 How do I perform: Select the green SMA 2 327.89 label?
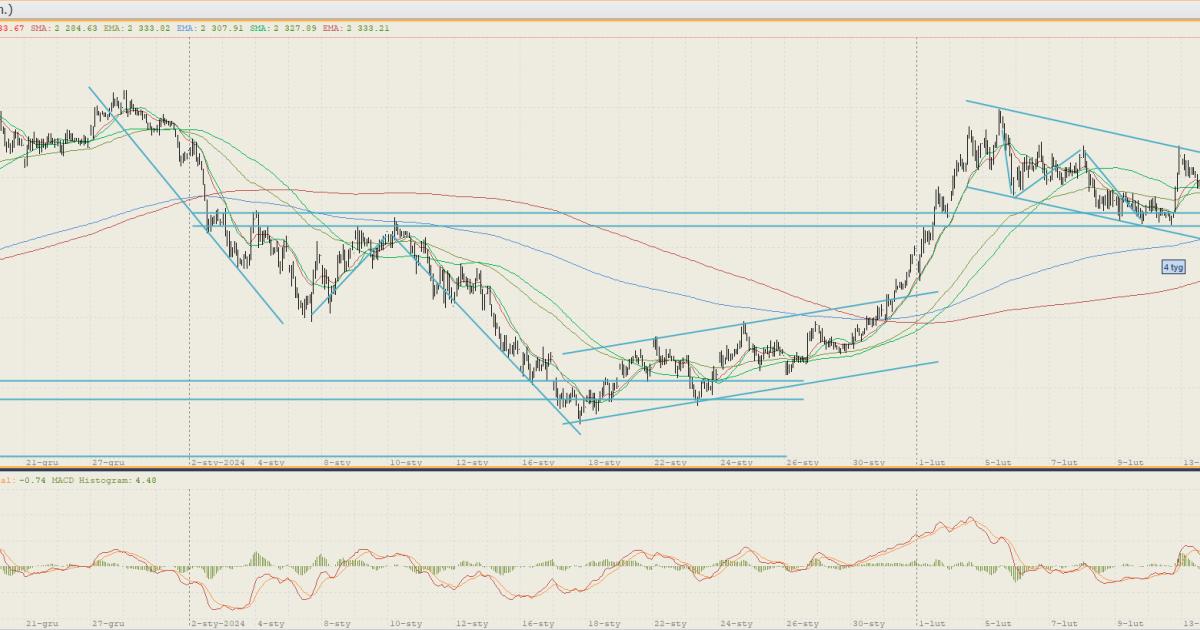286,28
